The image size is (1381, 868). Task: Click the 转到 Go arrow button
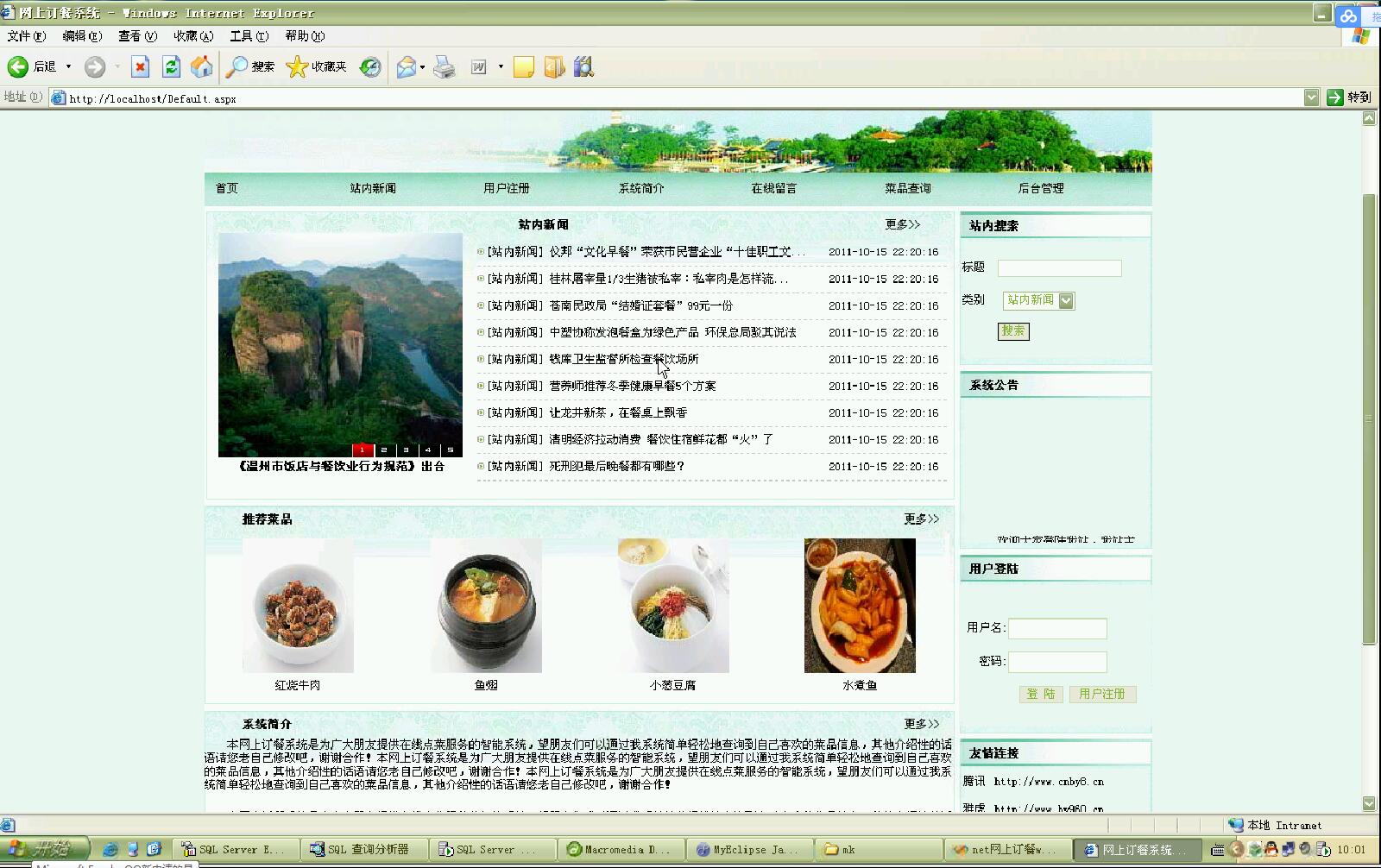point(1349,97)
